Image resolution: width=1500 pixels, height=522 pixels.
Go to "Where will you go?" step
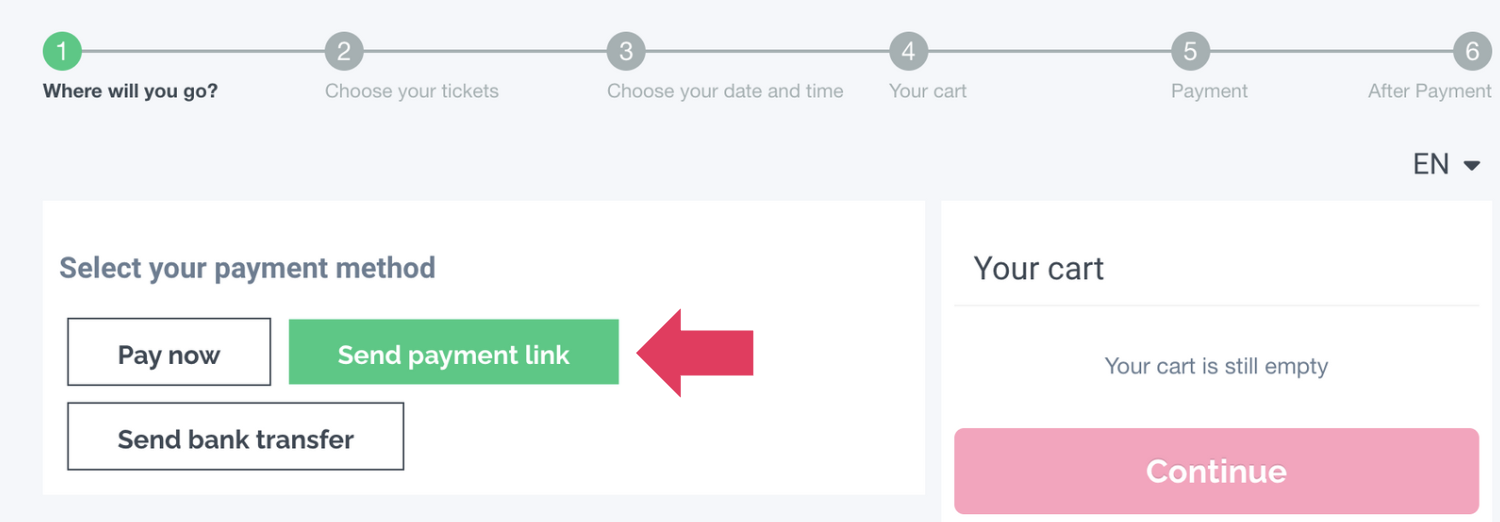click(x=130, y=91)
